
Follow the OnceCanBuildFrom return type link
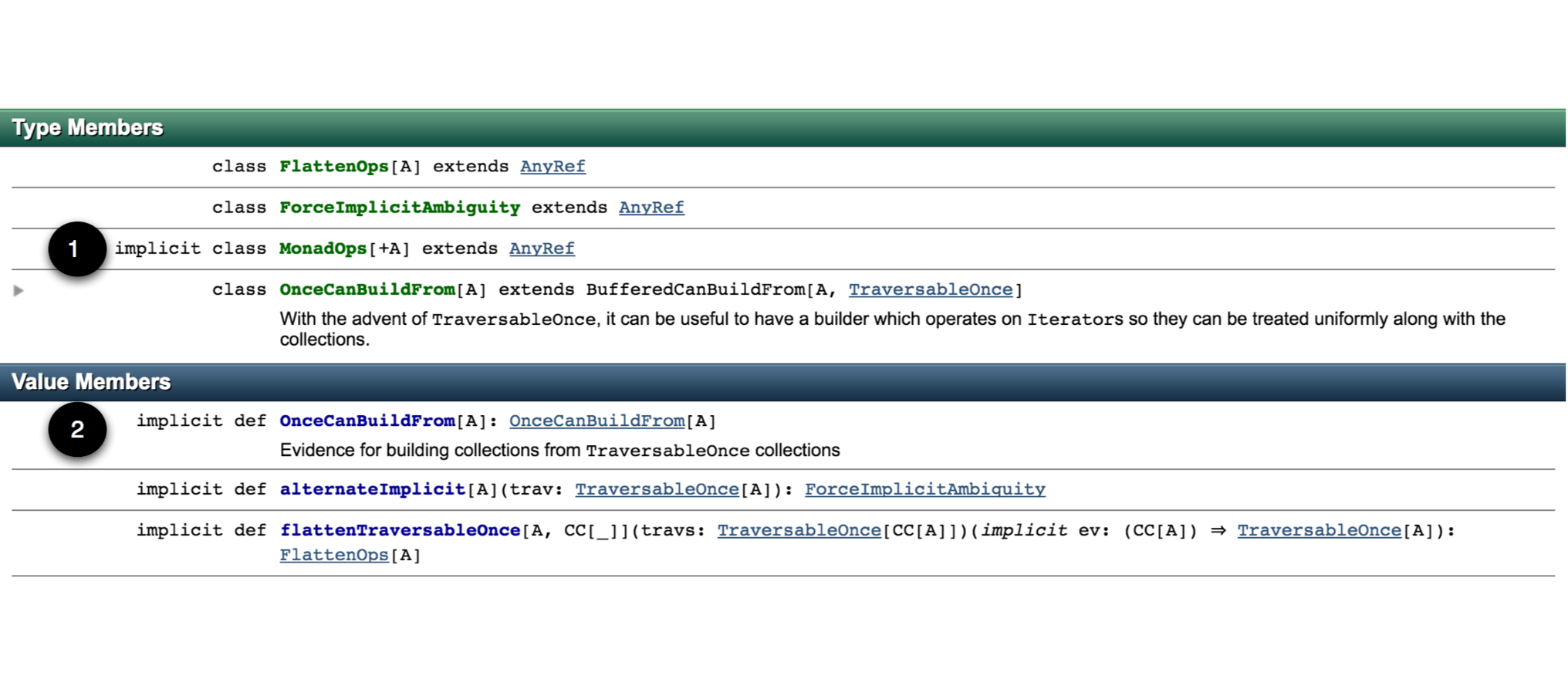tap(596, 421)
